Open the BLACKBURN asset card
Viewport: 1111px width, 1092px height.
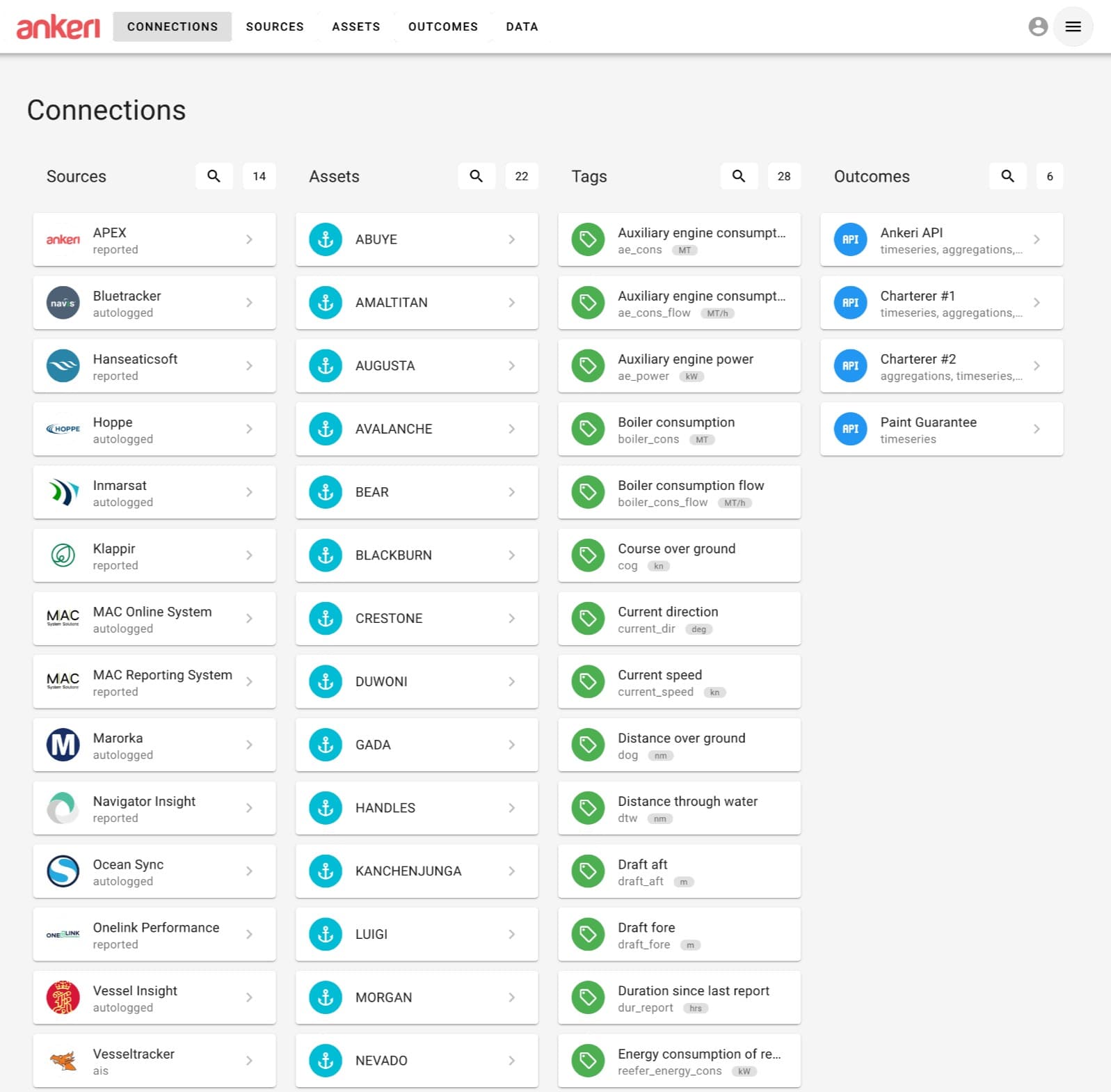417,555
